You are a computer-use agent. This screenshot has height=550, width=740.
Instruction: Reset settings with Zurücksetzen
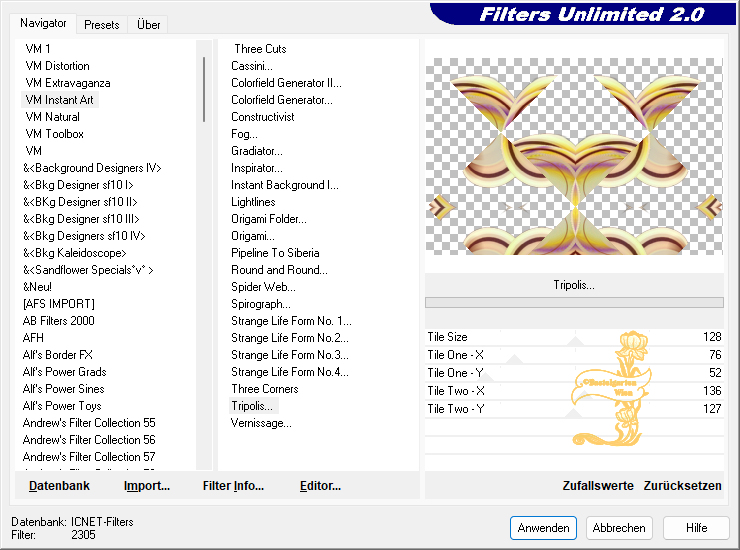682,486
